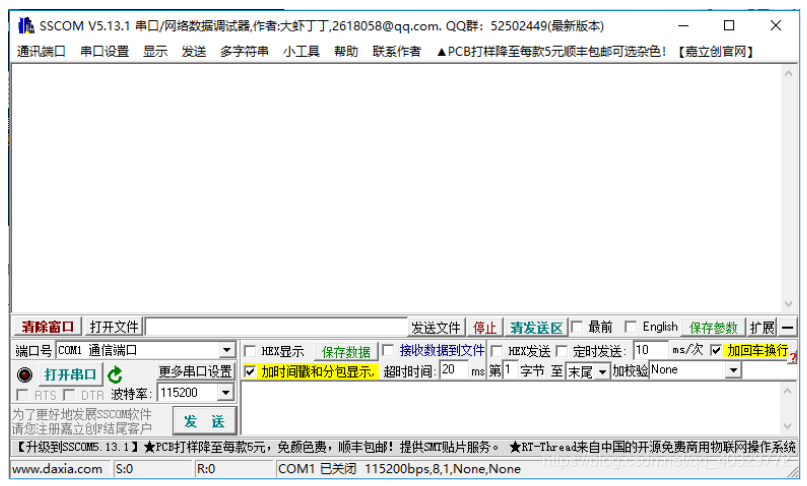The height and width of the screenshot is (486, 807).
Task: Click the 停止 stop button
Action: point(484,328)
